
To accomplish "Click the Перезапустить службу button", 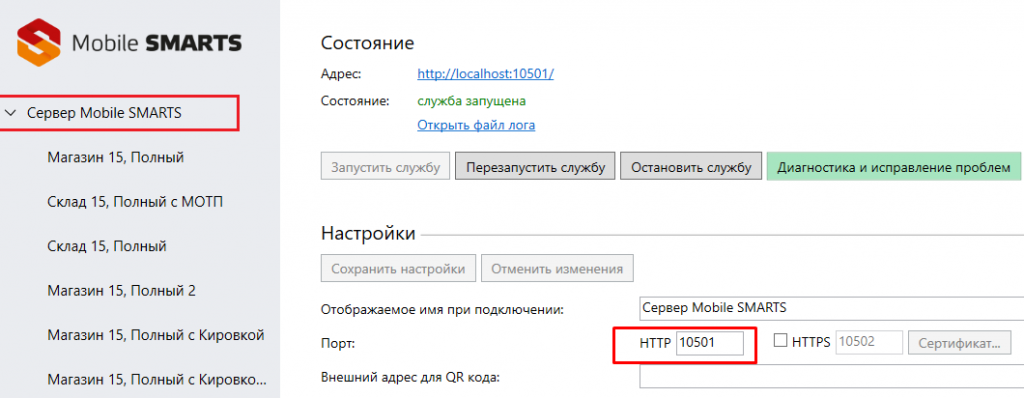I will click(x=535, y=167).
